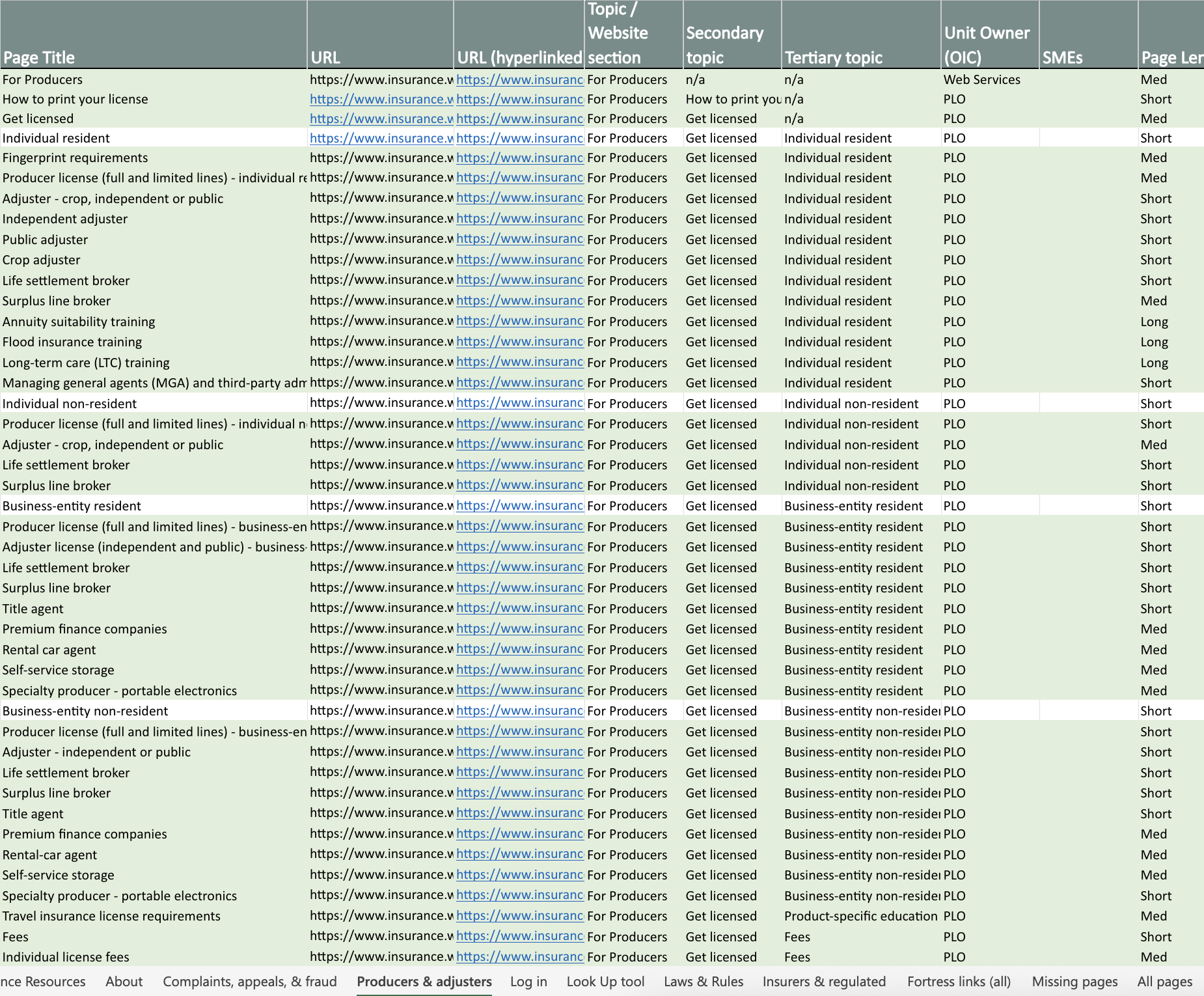Image resolution: width=1204 pixels, height=996 pixels.
Task: Select the Secondary topic header cell
Action: coord(732,35)
